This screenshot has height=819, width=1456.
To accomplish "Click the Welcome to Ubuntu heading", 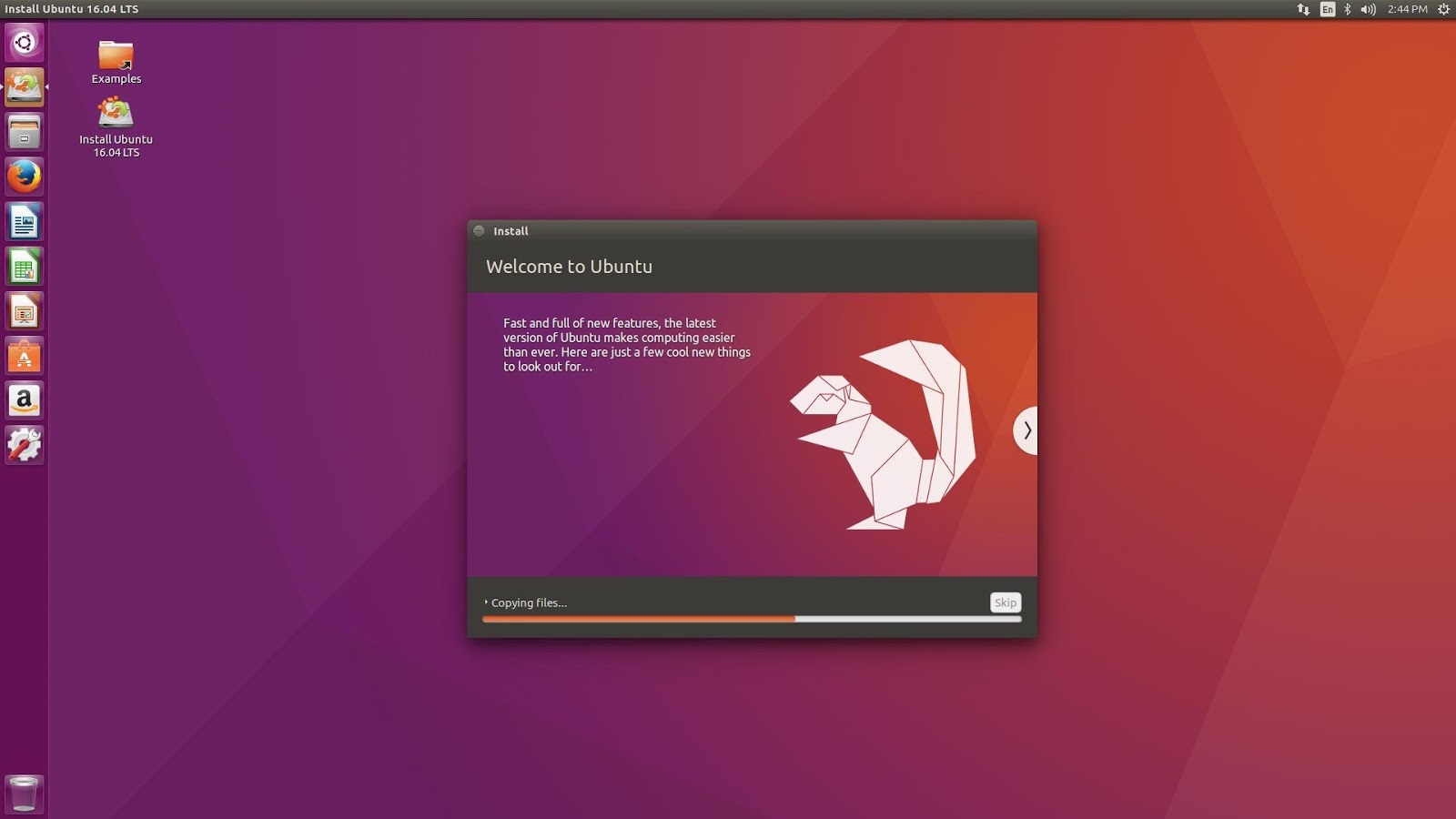I will [x=569, y=267].
